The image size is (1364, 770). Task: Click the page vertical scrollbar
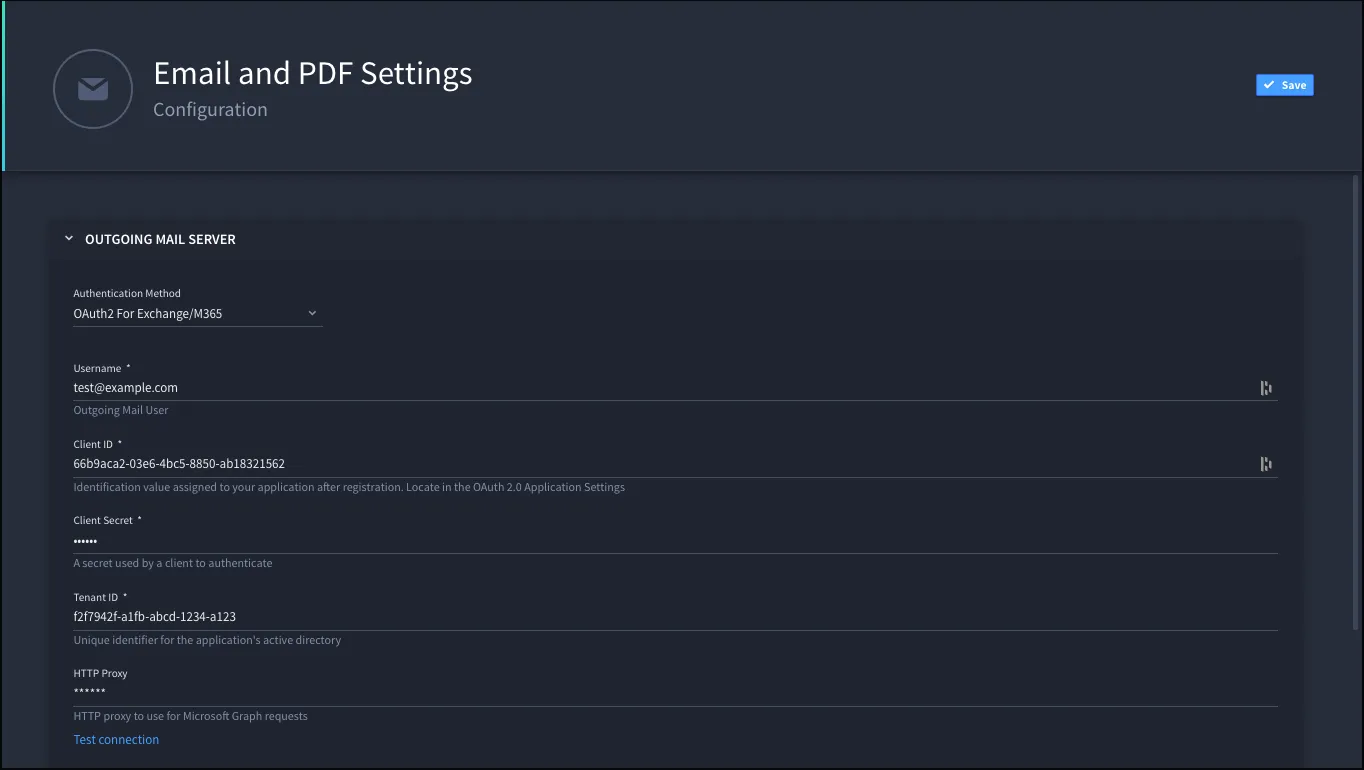coord(1356,400)
